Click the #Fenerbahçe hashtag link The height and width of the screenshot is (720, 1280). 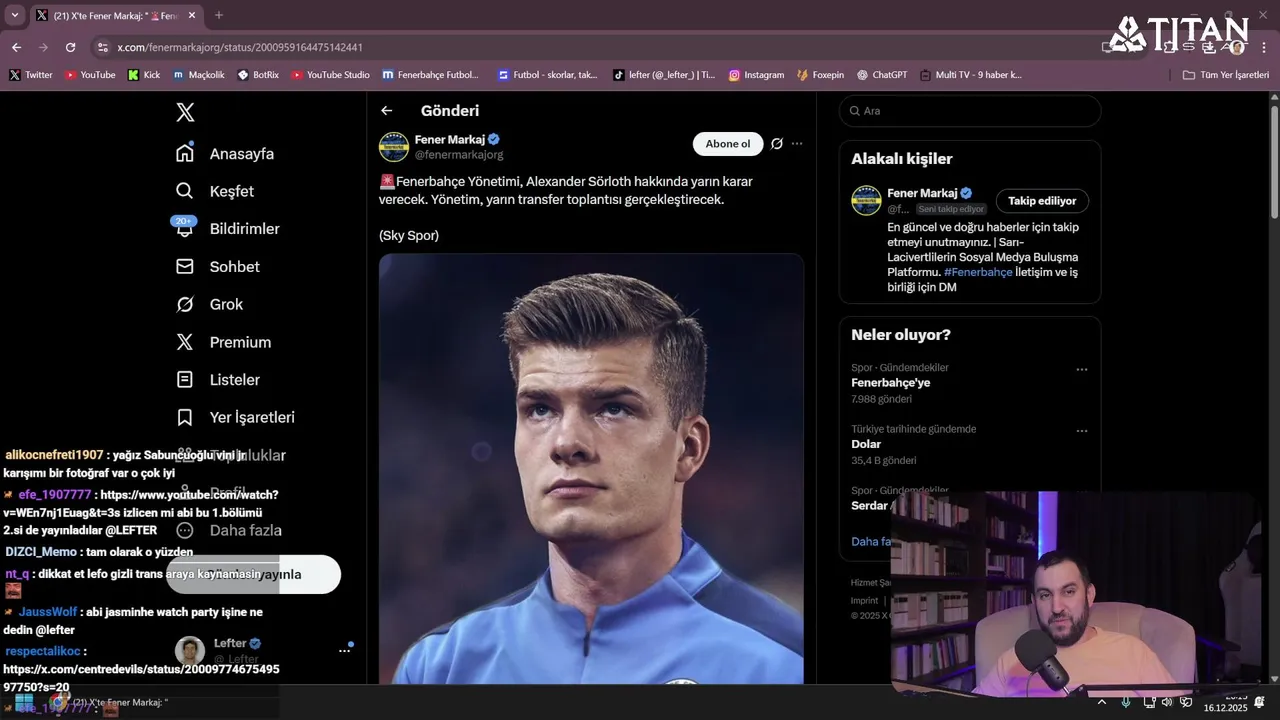978,272
